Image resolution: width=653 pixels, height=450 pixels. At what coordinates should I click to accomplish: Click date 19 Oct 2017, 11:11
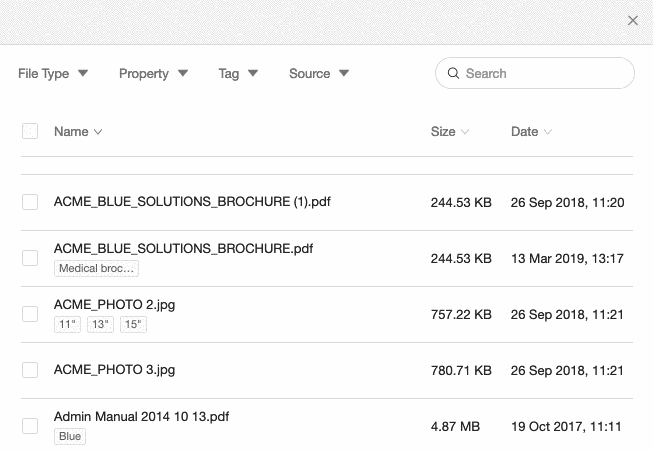[x=566, y=427]
